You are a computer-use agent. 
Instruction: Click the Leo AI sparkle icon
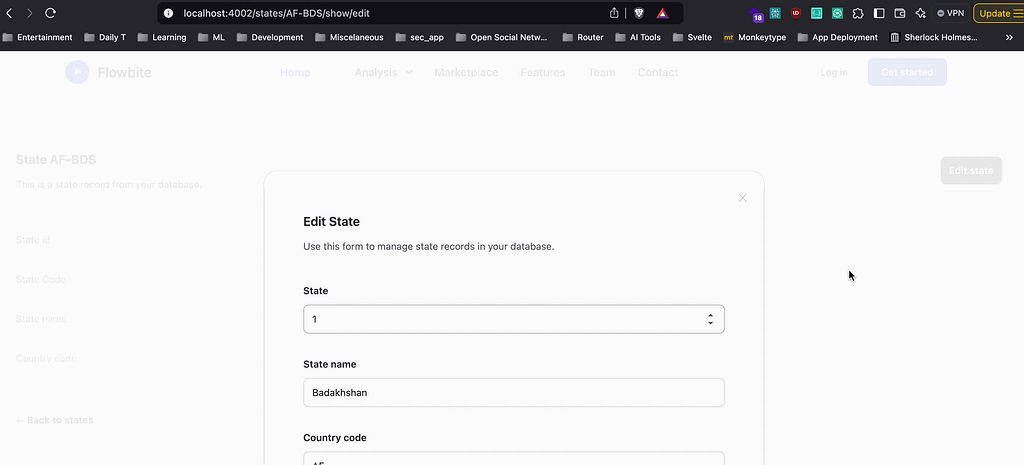tap(920, 13)
